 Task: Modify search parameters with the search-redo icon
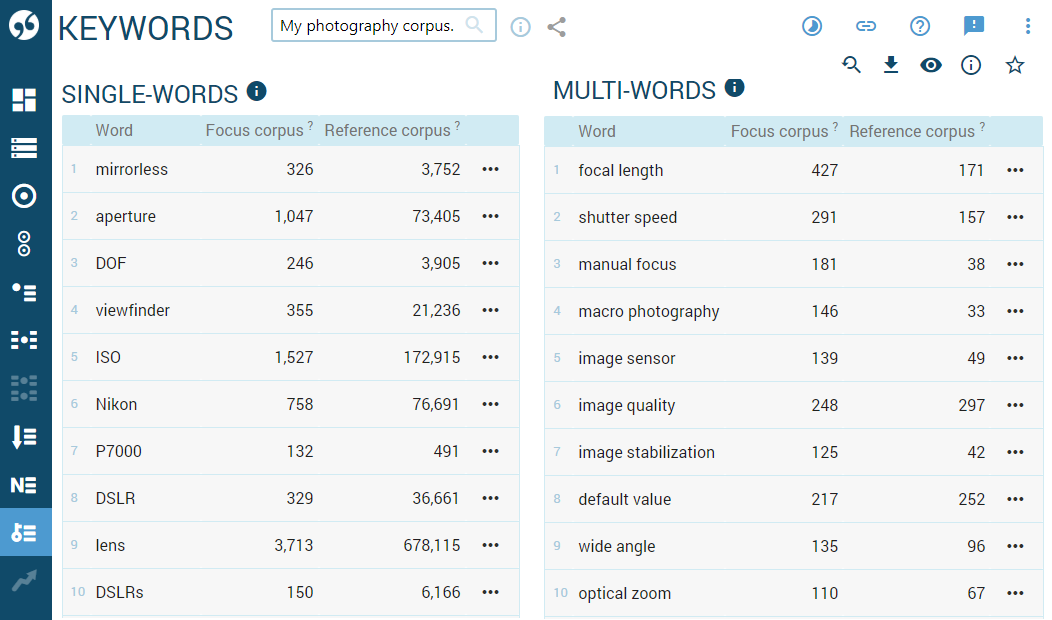(851, 64)
